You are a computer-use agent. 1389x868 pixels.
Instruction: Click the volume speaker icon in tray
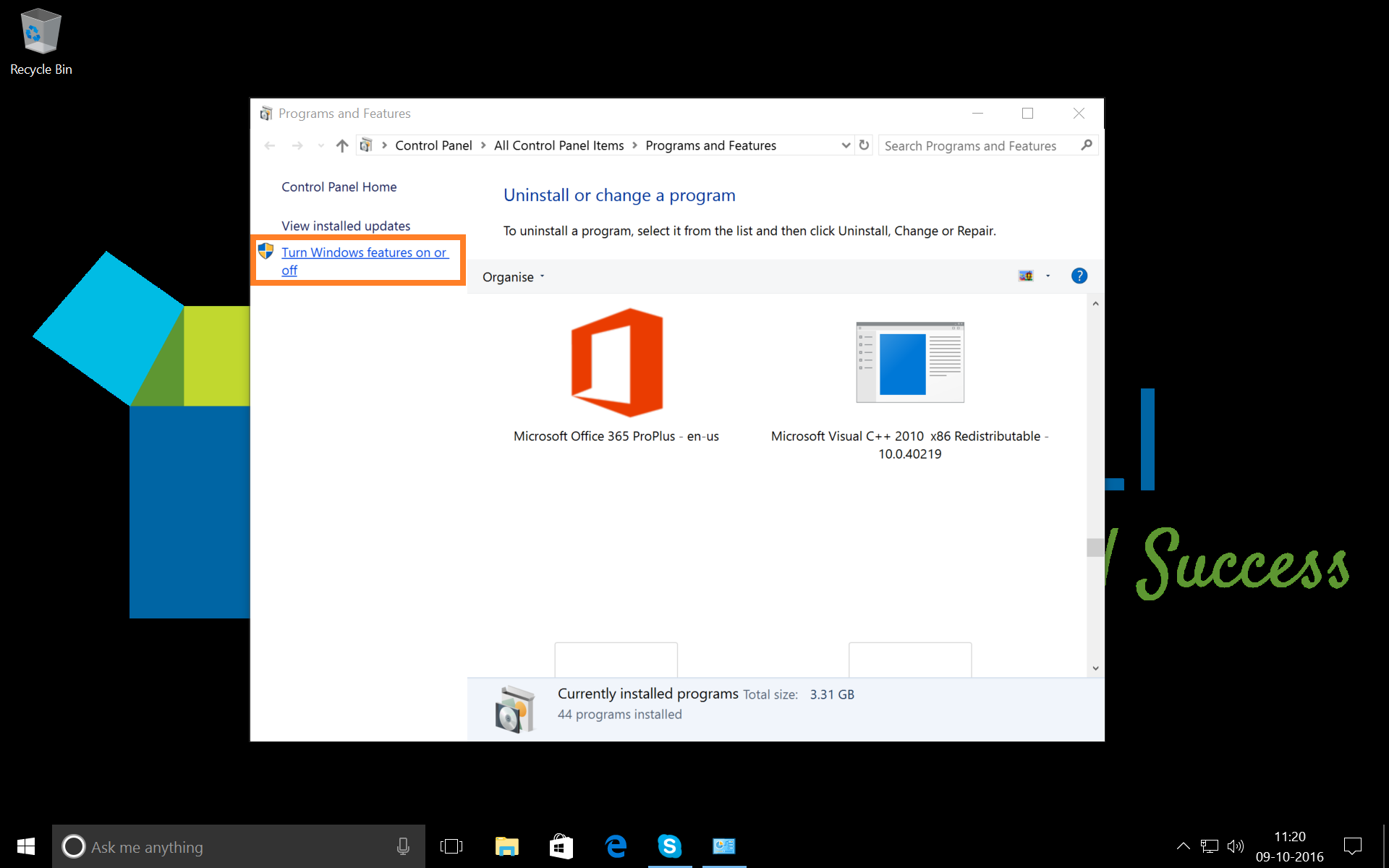(1236, 846)
